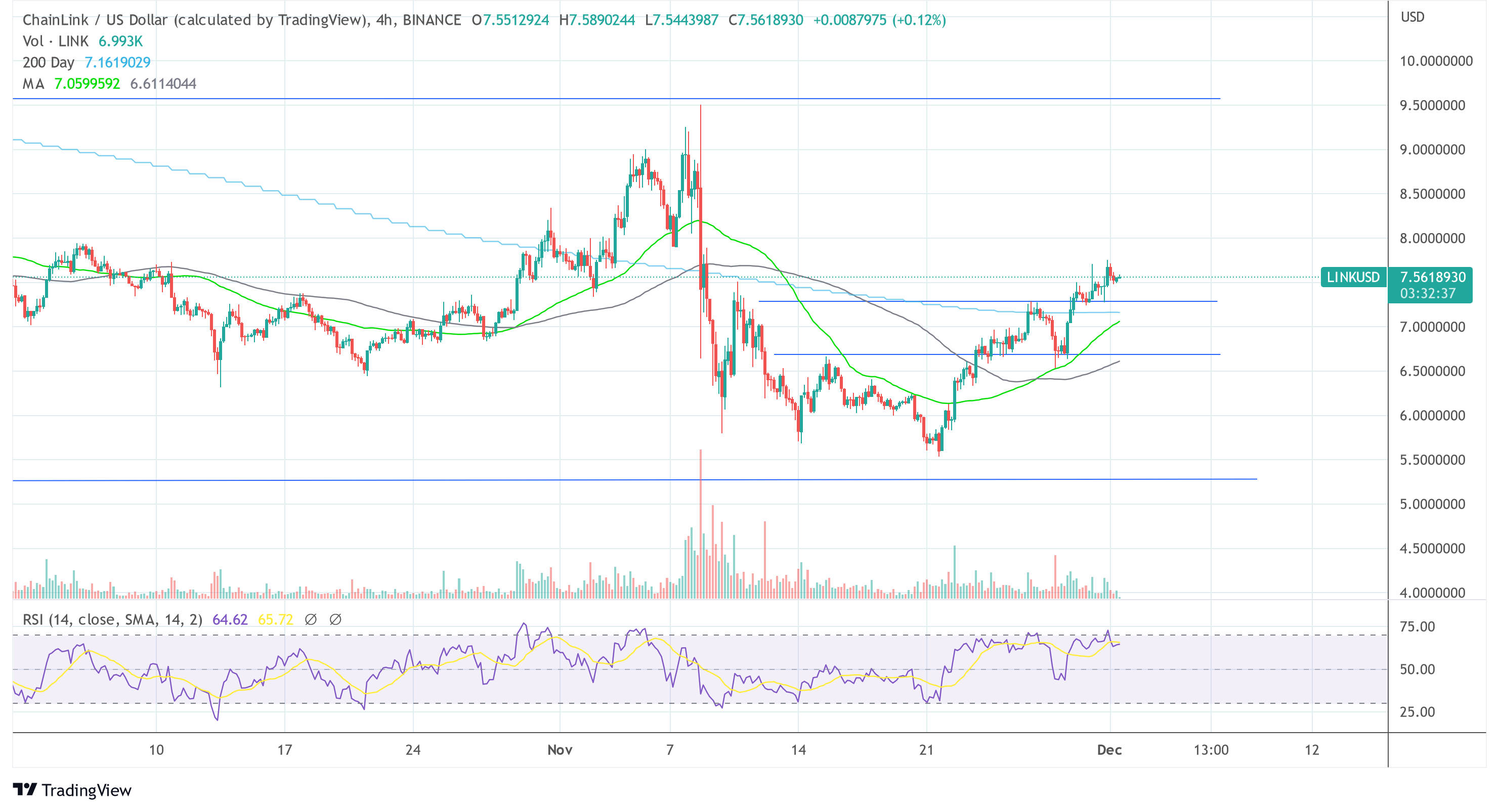
Task: Click the 9.0000000 price axis label
Action: [1432, 150]
